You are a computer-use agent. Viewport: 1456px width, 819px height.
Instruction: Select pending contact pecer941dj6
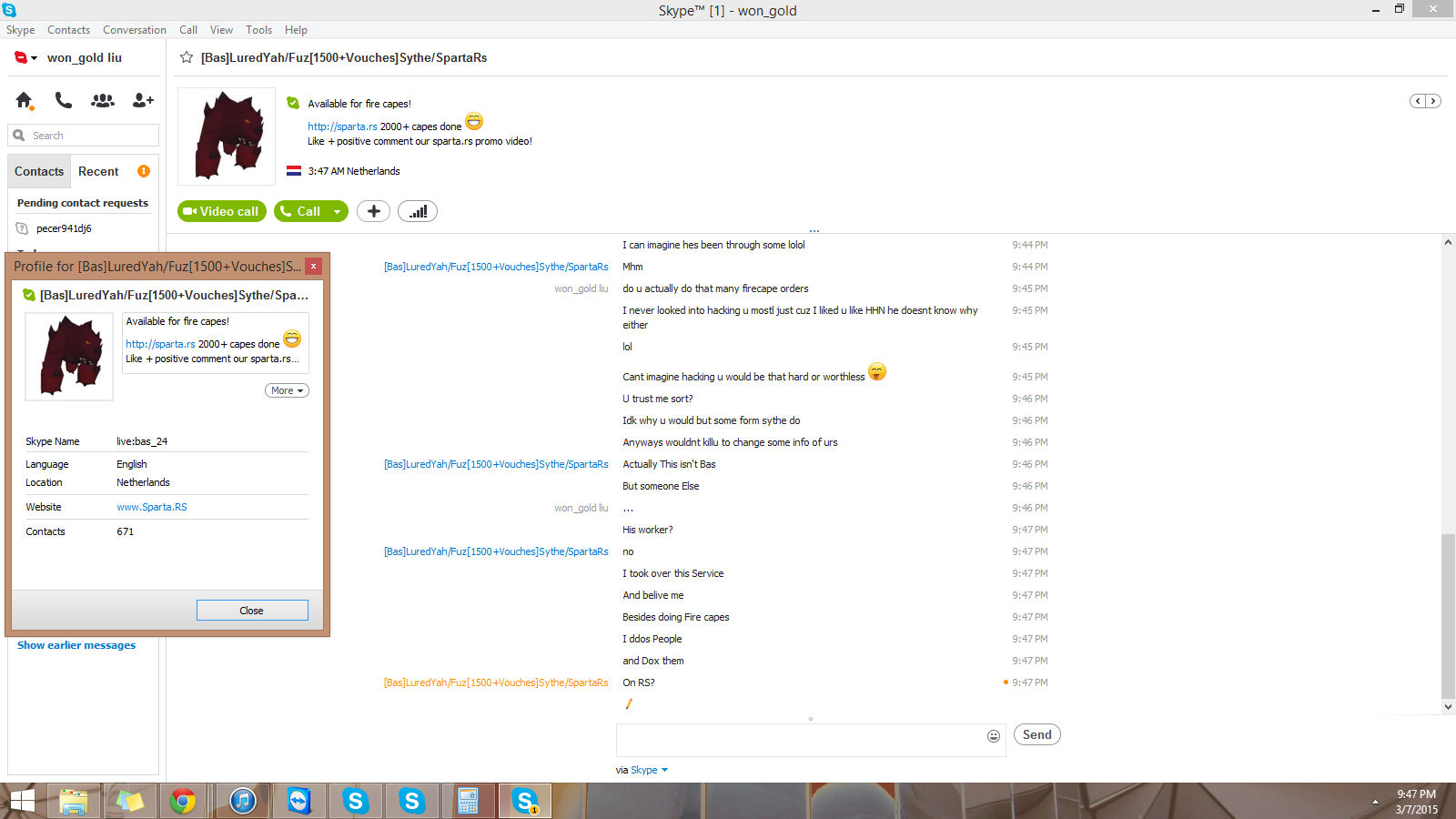(64, 228)
